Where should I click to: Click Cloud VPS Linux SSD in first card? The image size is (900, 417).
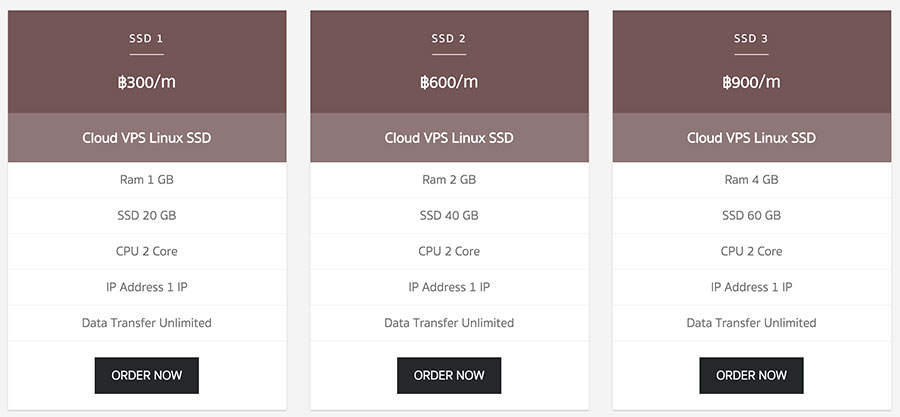coord(147,138)
